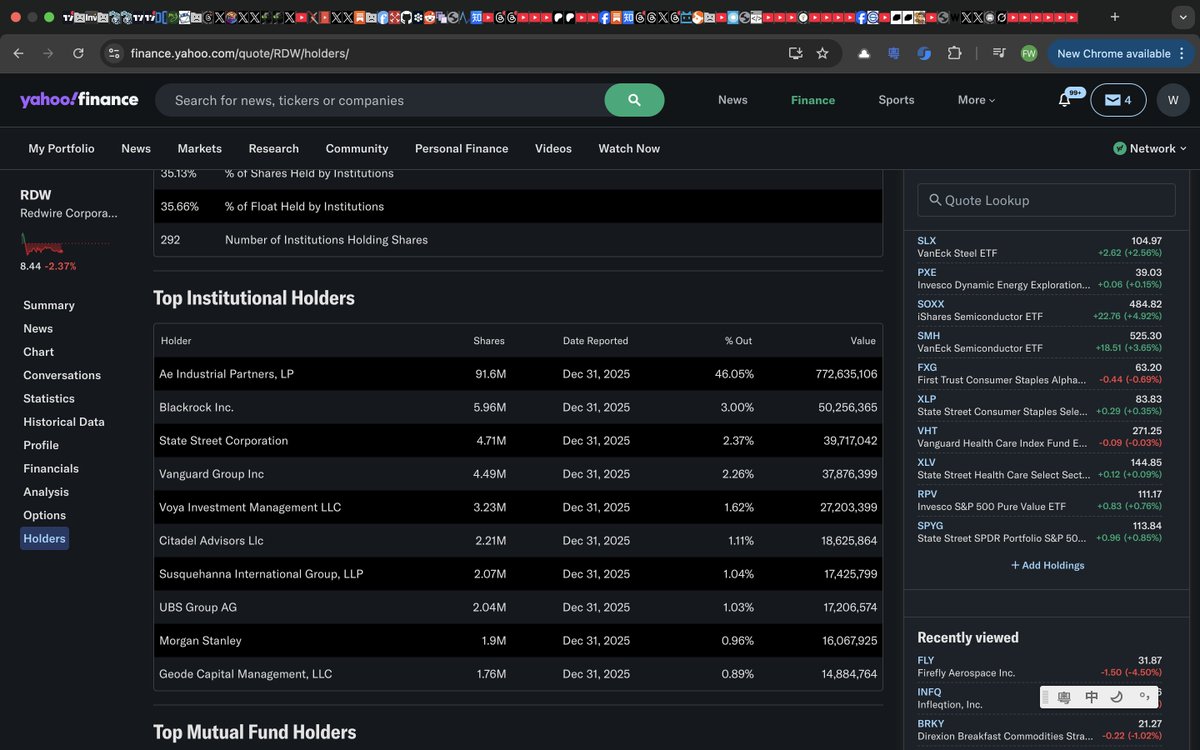This screenshot has height=750, width=1200.
Task: Open the Chrome extensions puzzle icon
Action: (954, 53)
